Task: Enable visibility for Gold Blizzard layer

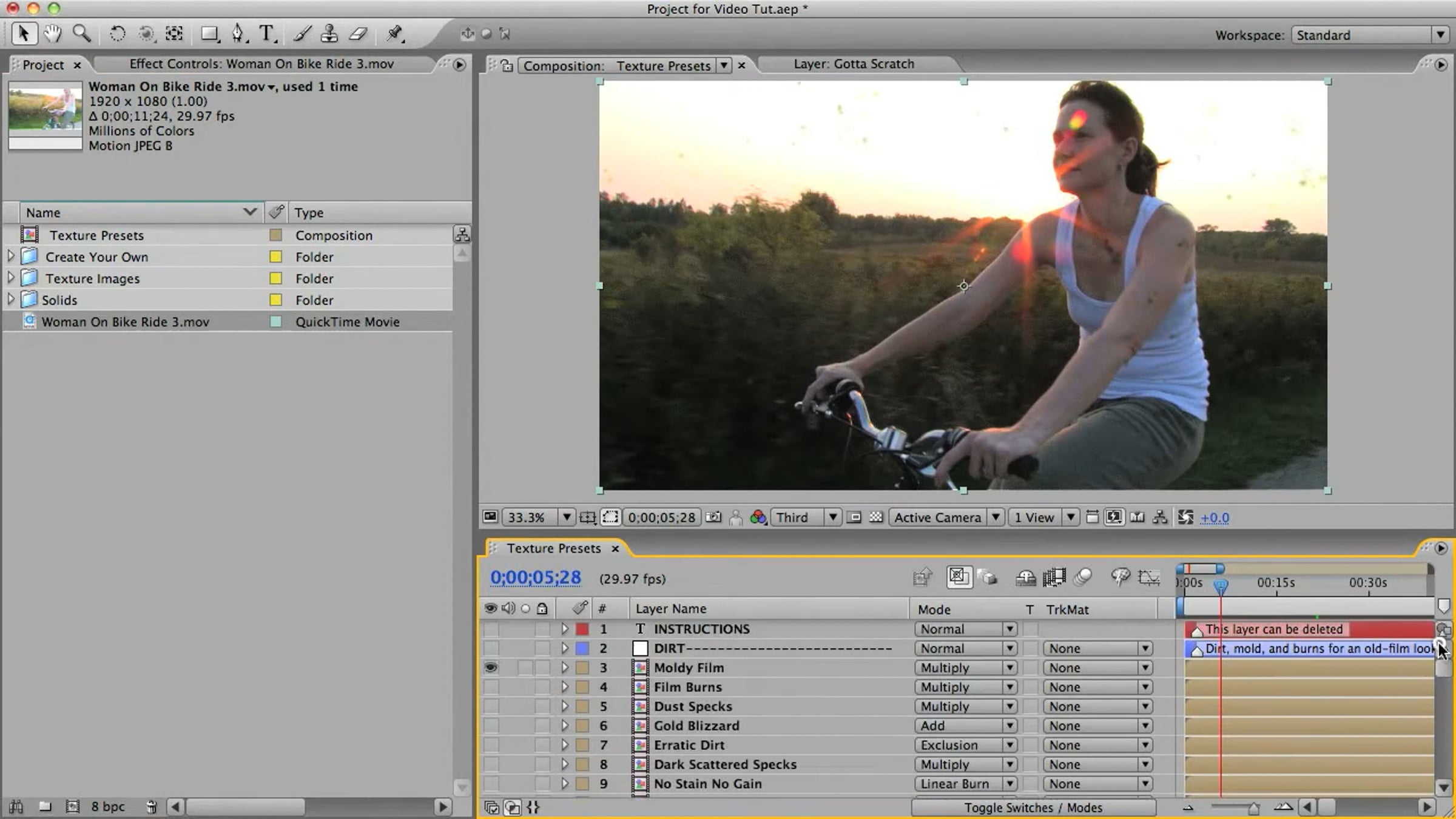Action: pos(490,726)
